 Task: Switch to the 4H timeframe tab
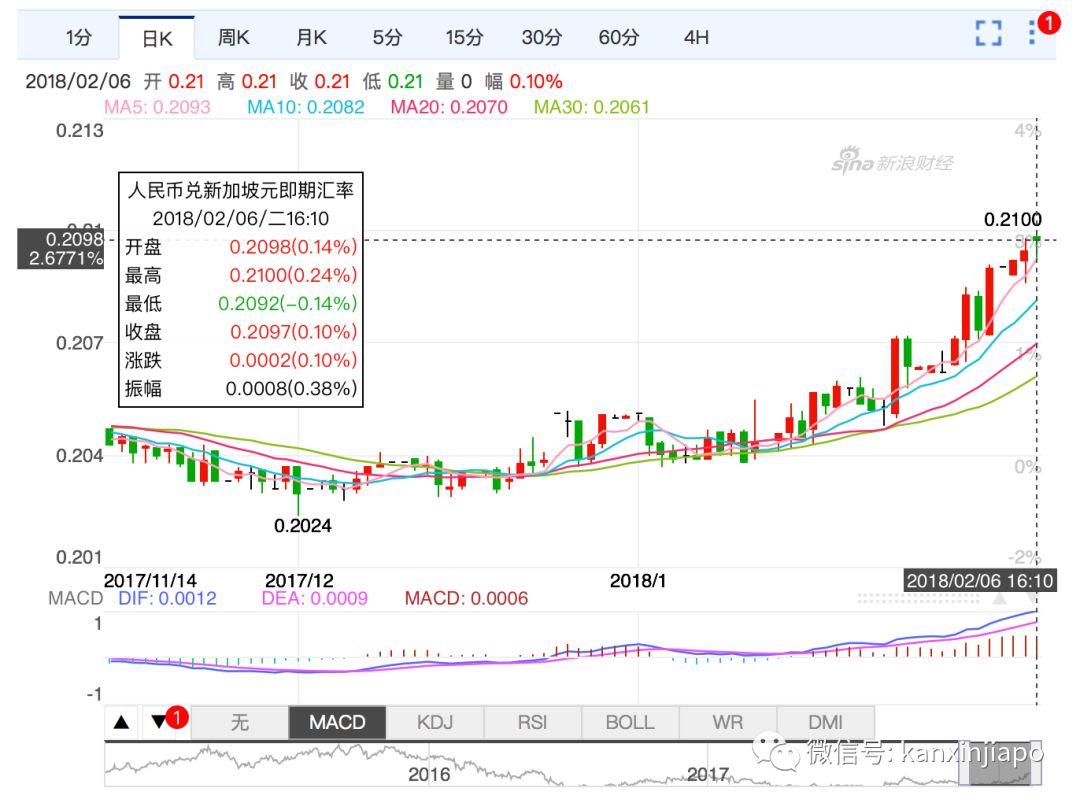pyautogui.click(x=696, y=38)
